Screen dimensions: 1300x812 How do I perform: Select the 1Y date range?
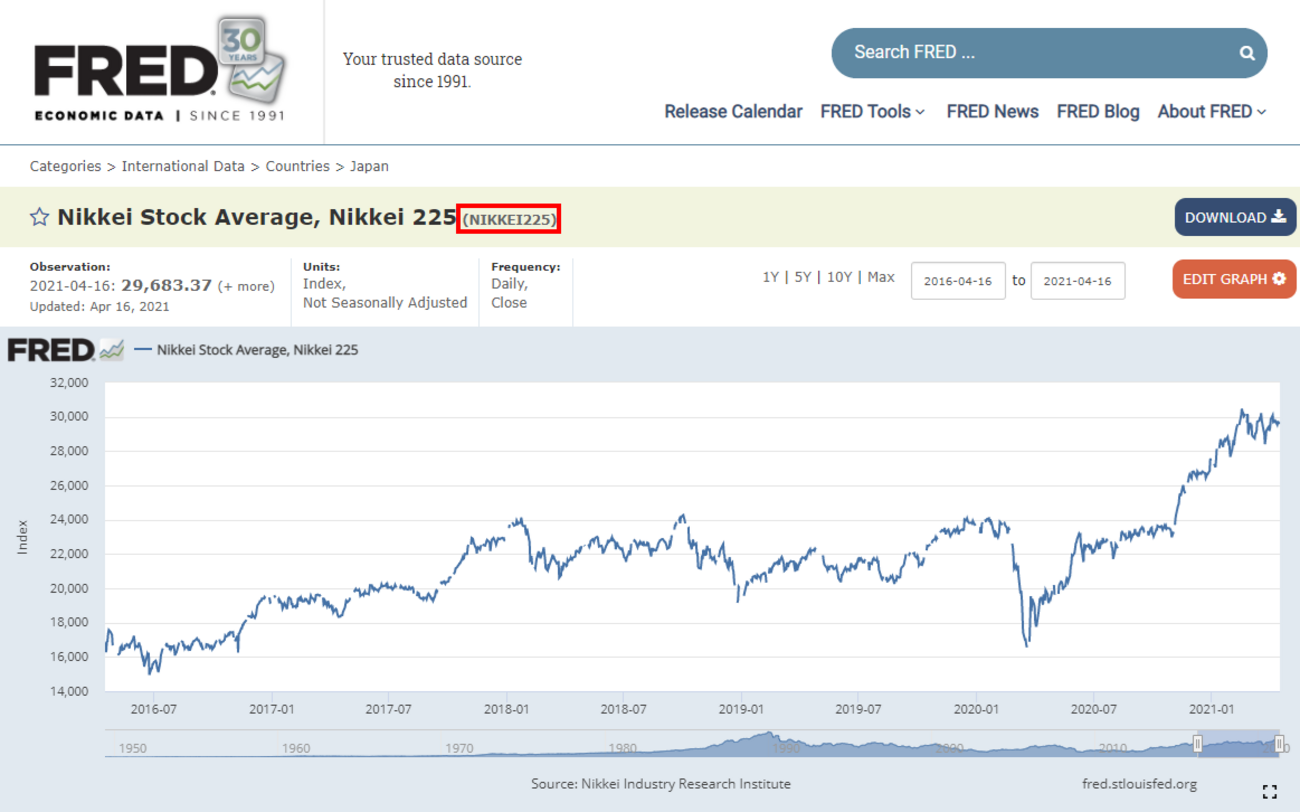(x=770, y=277)
